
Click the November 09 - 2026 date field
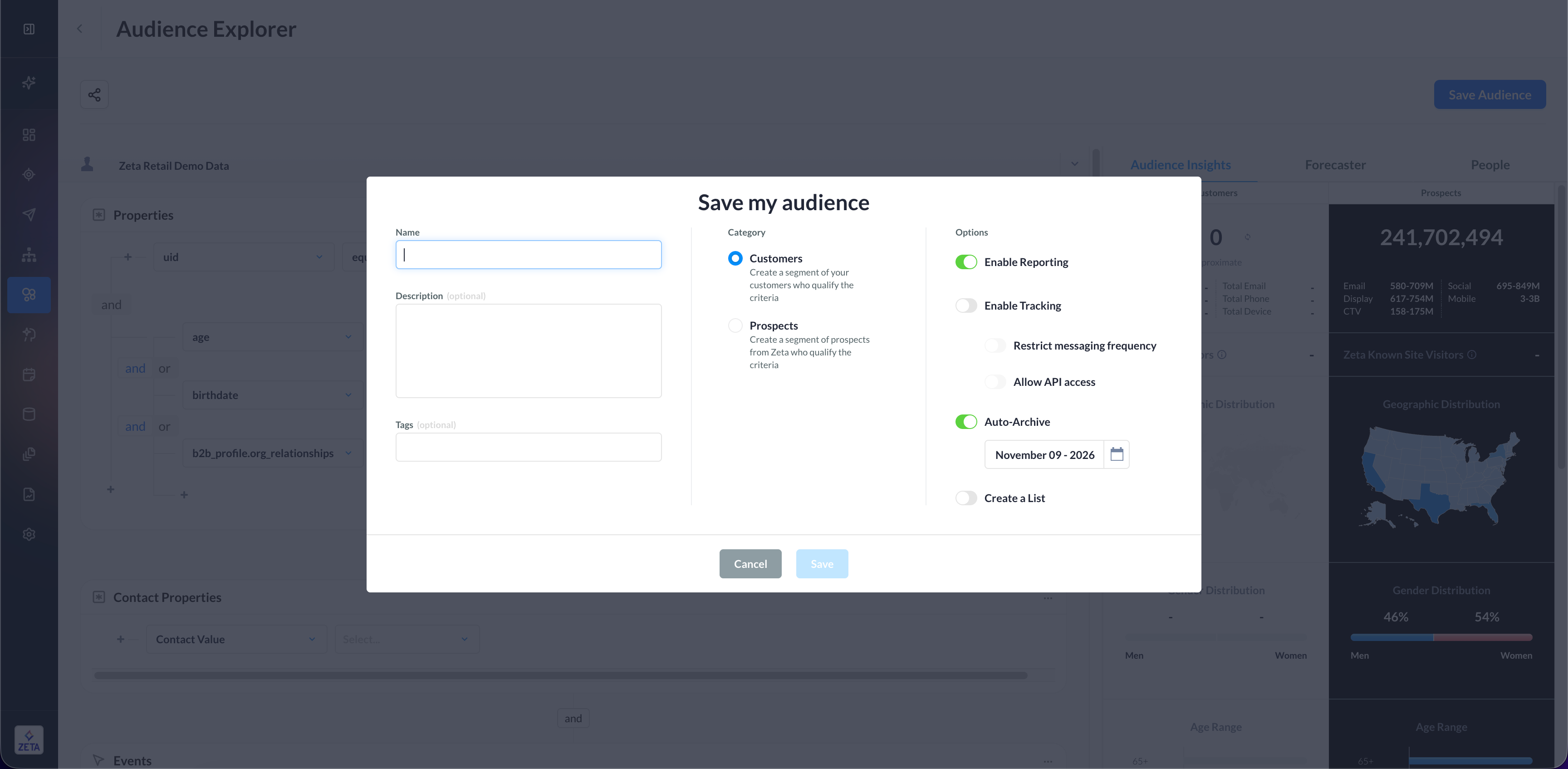pos(1044,454)
